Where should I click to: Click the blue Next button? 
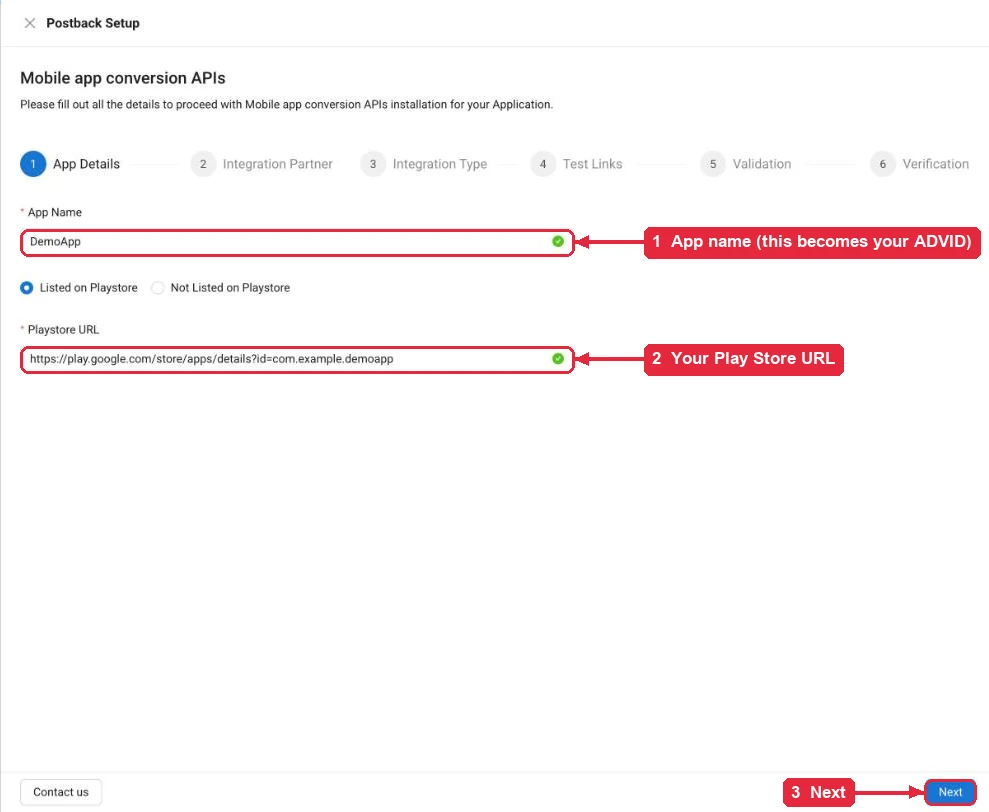(x=950, y=792)
